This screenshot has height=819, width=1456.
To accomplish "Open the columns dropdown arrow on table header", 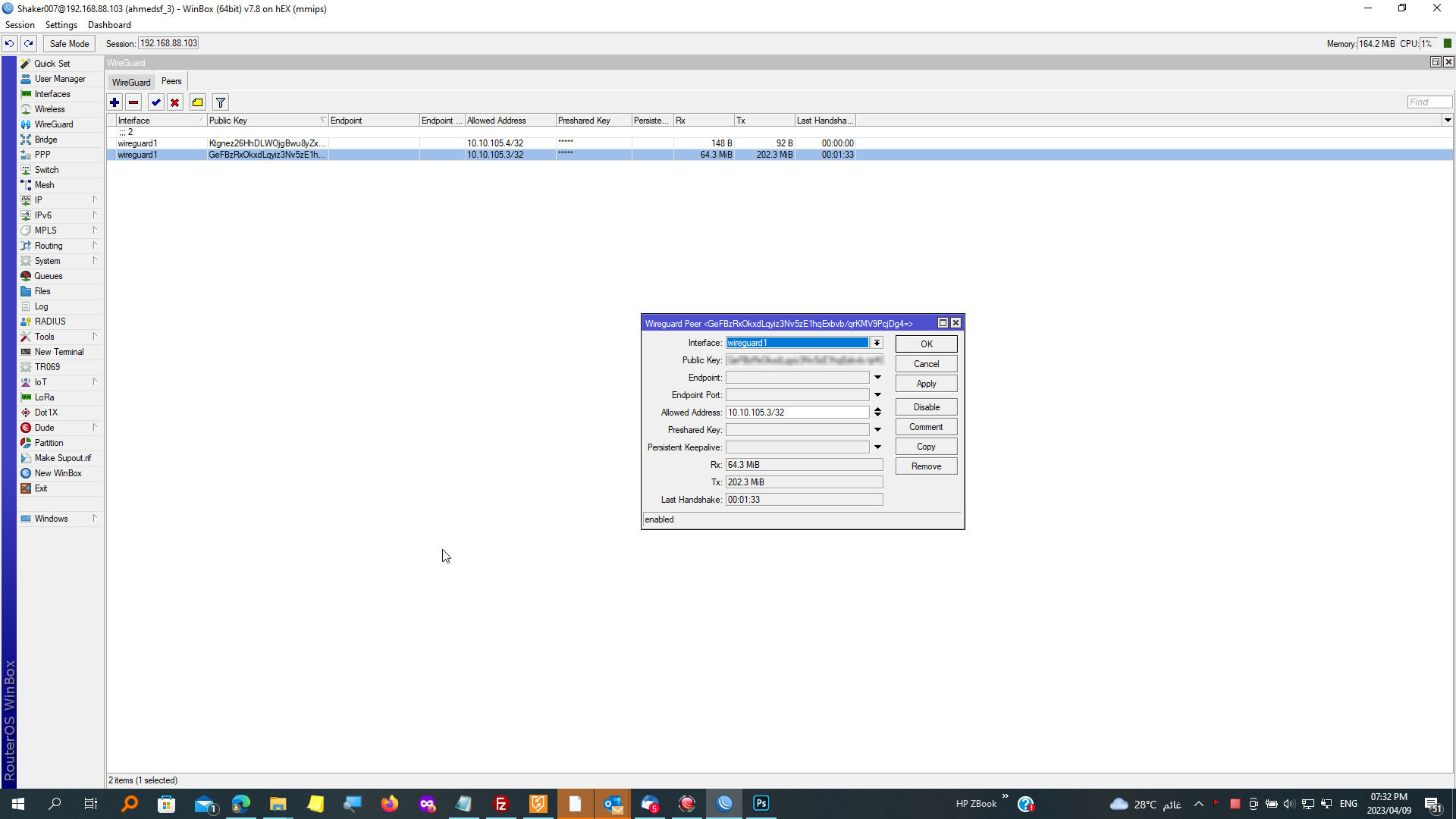I will coord(1447,120).
